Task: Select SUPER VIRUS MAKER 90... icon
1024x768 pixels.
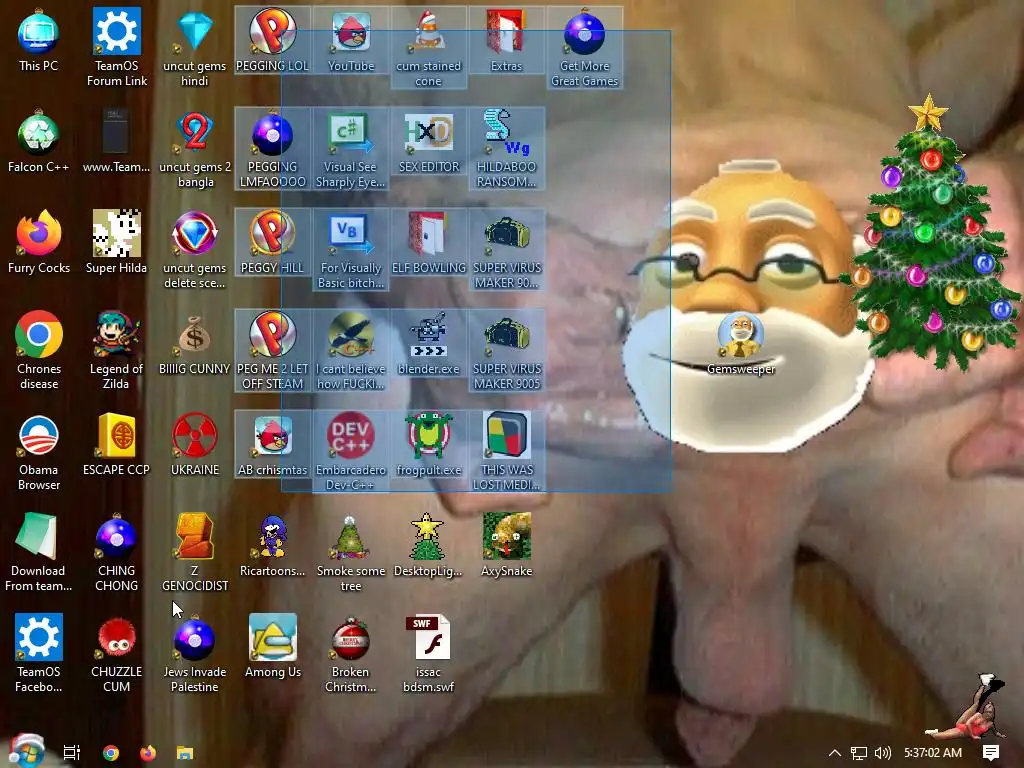Action: click(506, 250)
